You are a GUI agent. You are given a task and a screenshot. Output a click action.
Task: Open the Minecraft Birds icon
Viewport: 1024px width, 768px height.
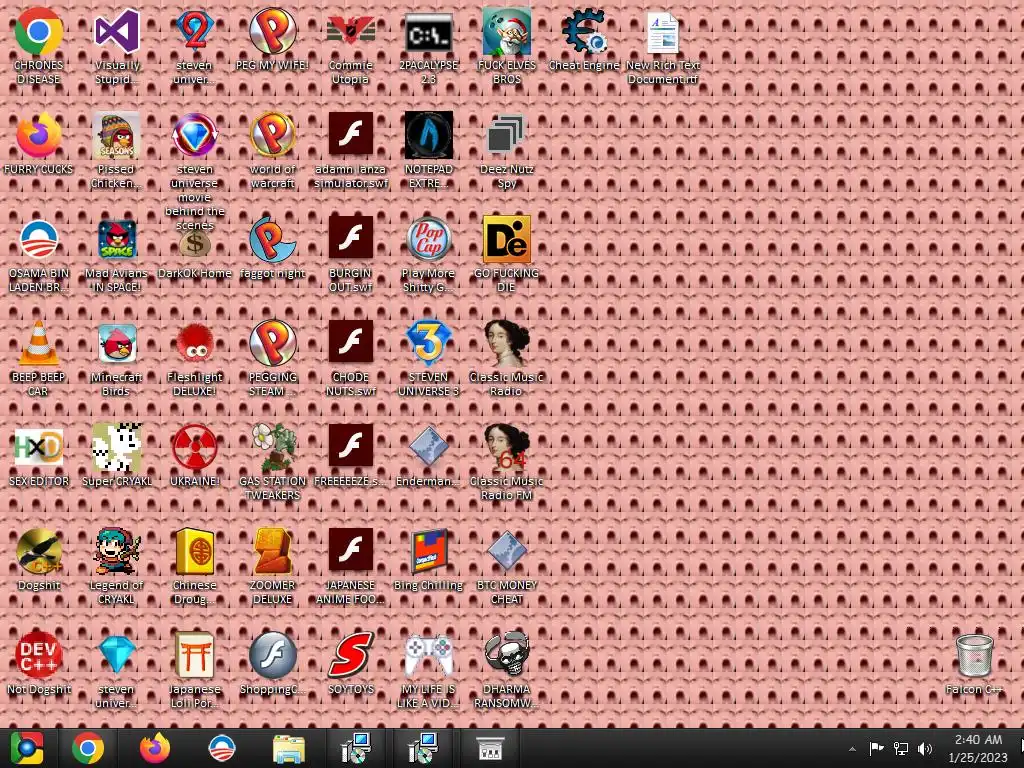click(x=116, y=358)
